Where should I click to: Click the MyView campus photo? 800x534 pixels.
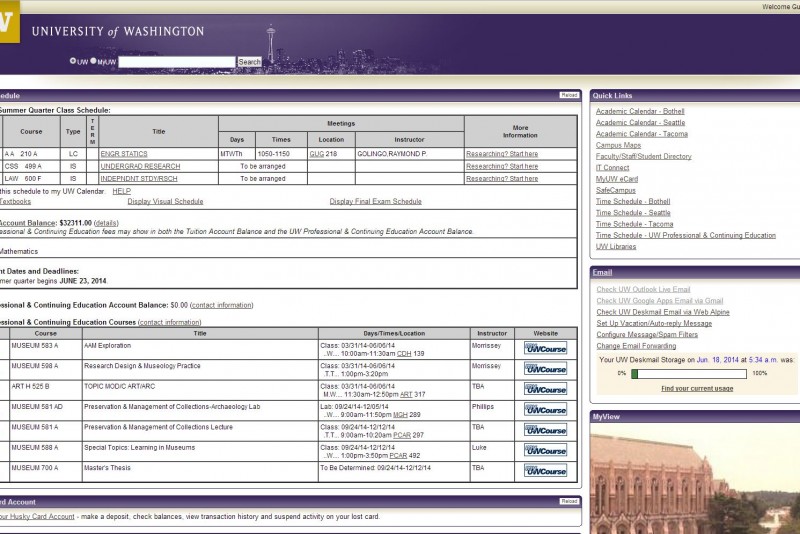click(x=695, y=478)
